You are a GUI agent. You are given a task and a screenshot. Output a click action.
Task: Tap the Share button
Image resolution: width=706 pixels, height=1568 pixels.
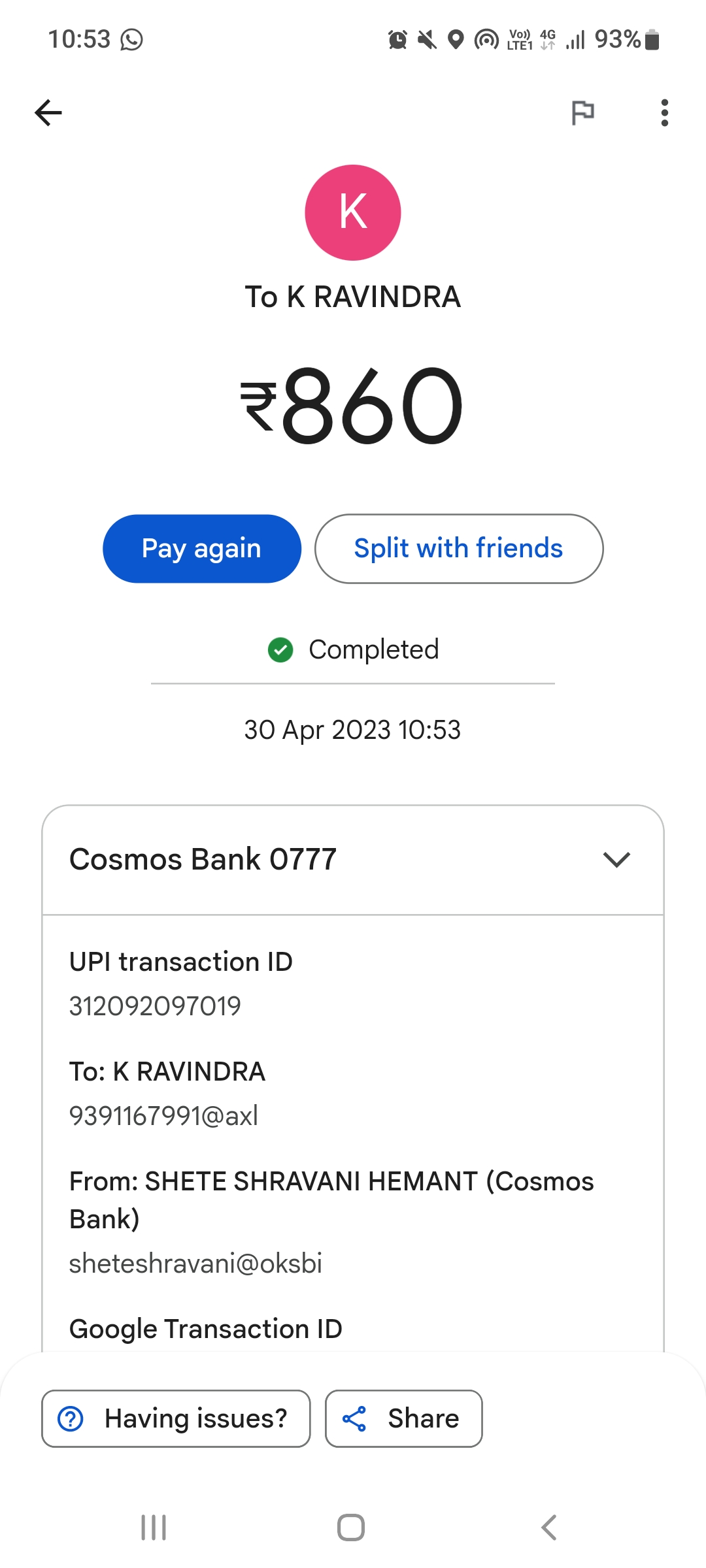click(x=404, y=1418)
